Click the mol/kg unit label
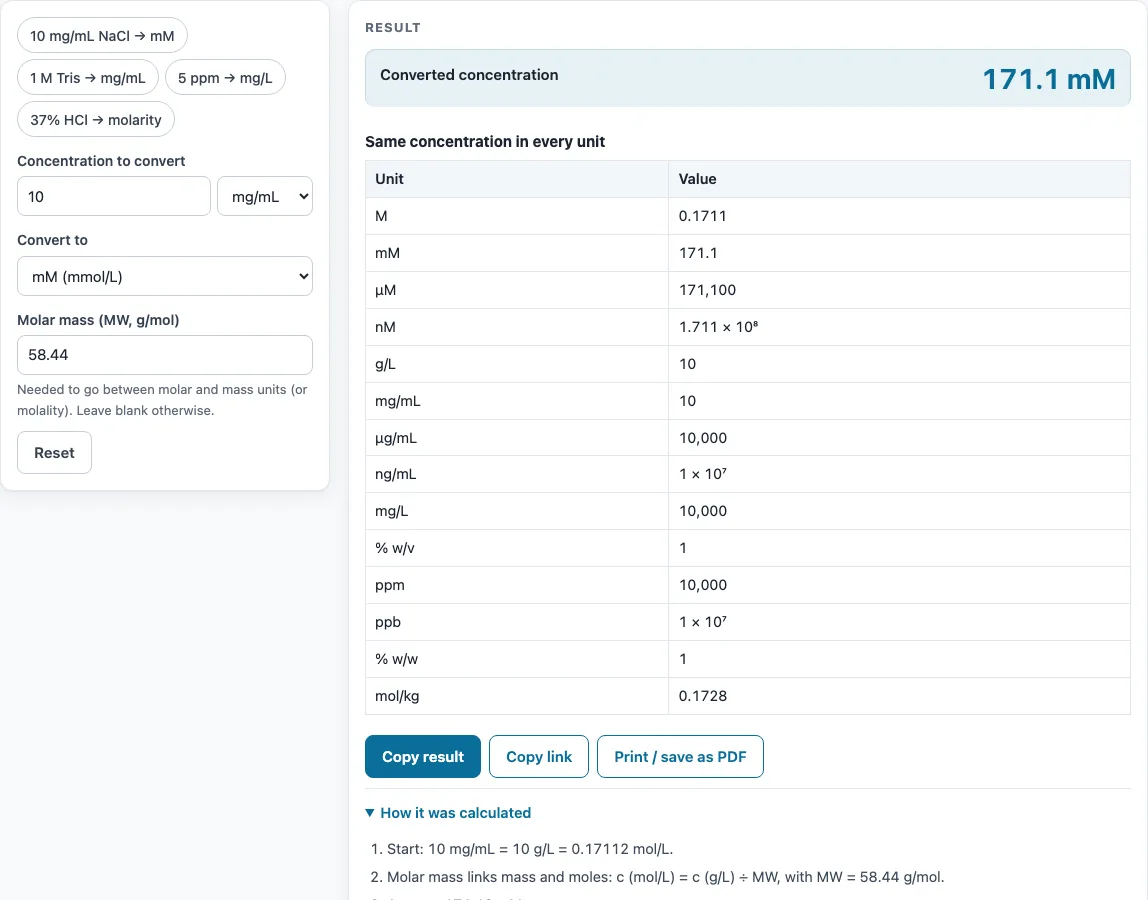This screenshot has width=1148, height=900. [x=397, y=696]
